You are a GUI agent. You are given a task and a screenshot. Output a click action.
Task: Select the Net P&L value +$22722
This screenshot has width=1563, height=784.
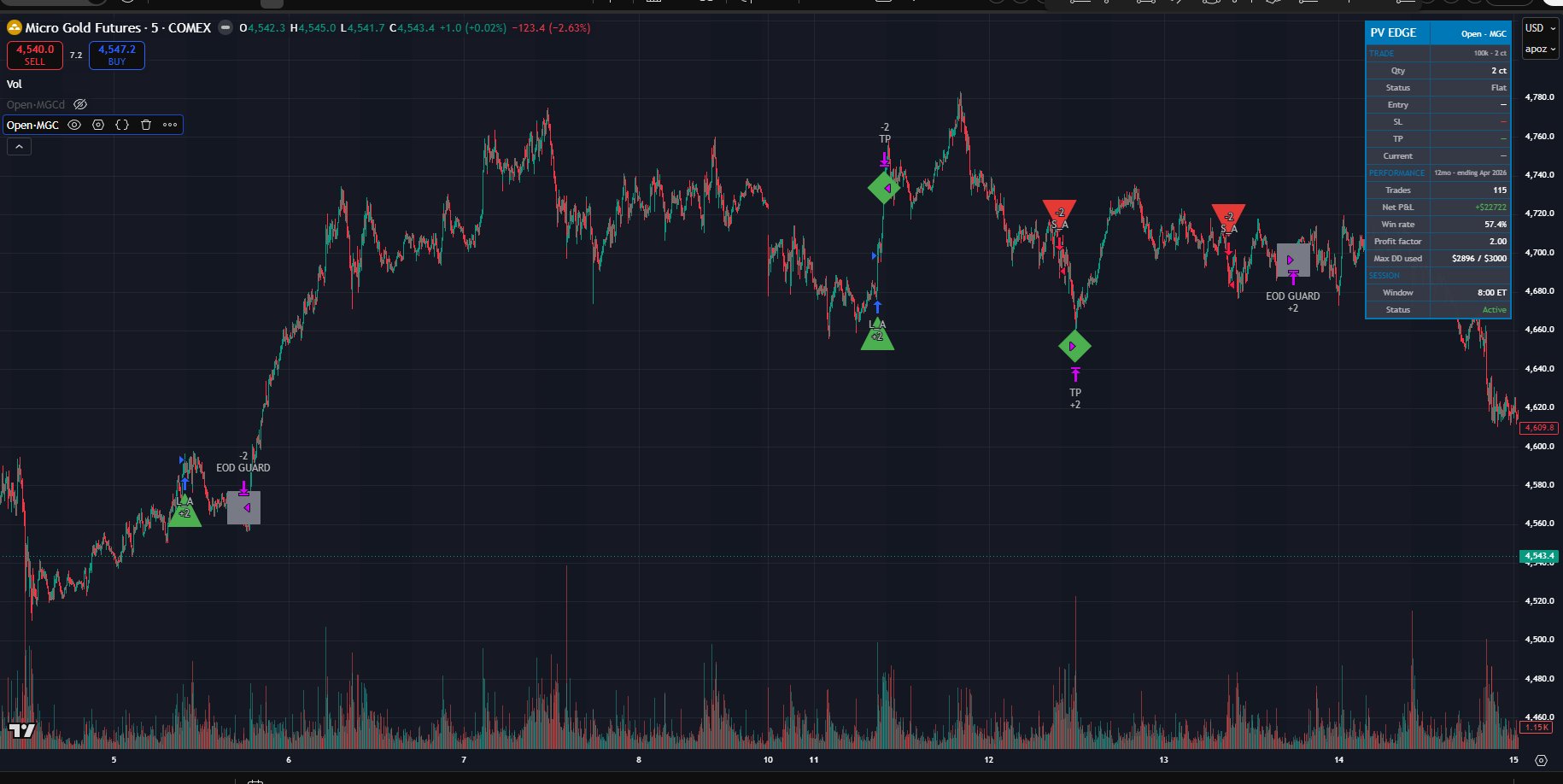(1490, 208)
